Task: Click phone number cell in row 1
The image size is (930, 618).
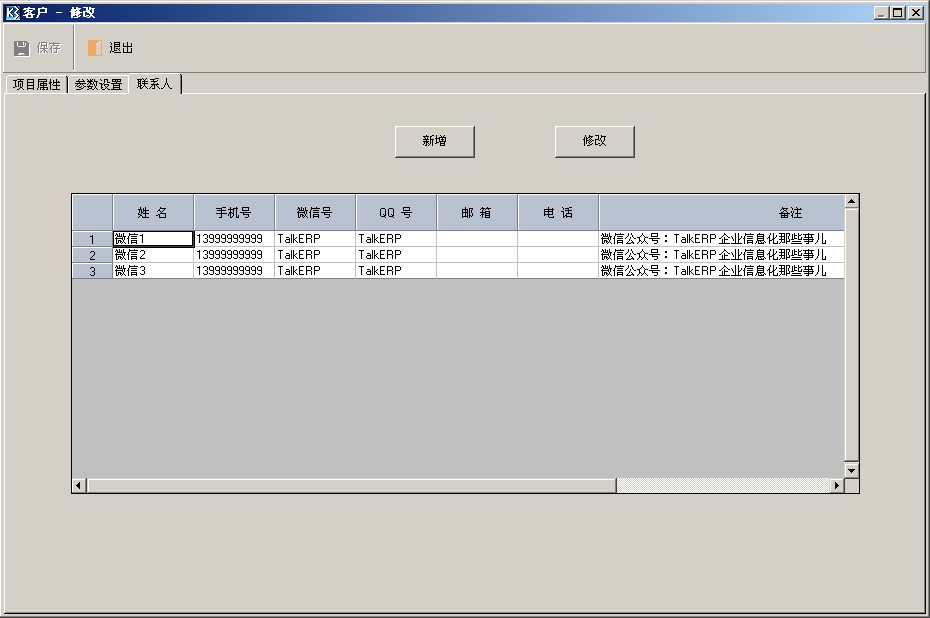Action: click(x=234, y=238)
